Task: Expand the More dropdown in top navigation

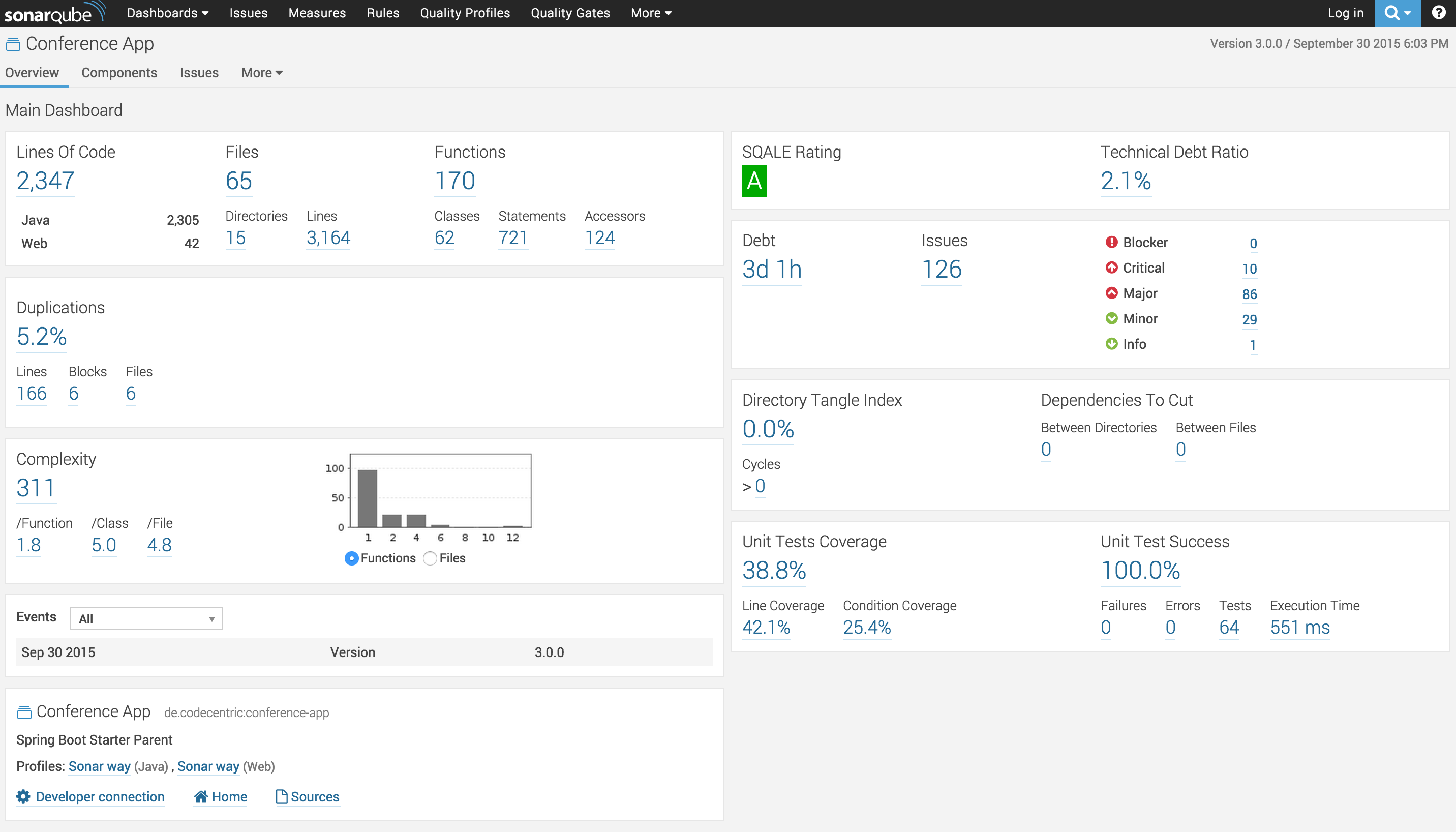Action: (650, 13)
